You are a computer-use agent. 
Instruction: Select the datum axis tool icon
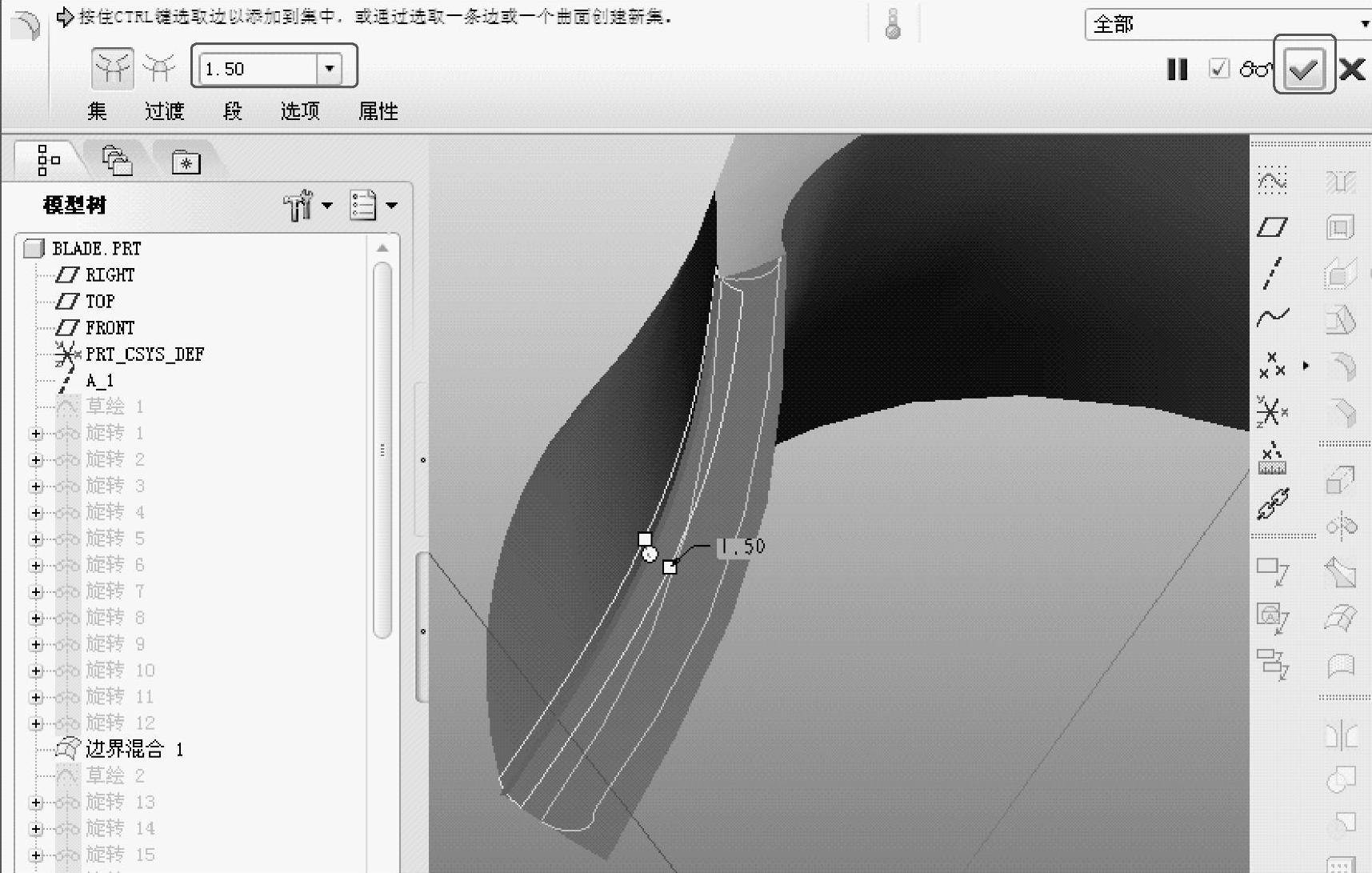click(1272, 273)
